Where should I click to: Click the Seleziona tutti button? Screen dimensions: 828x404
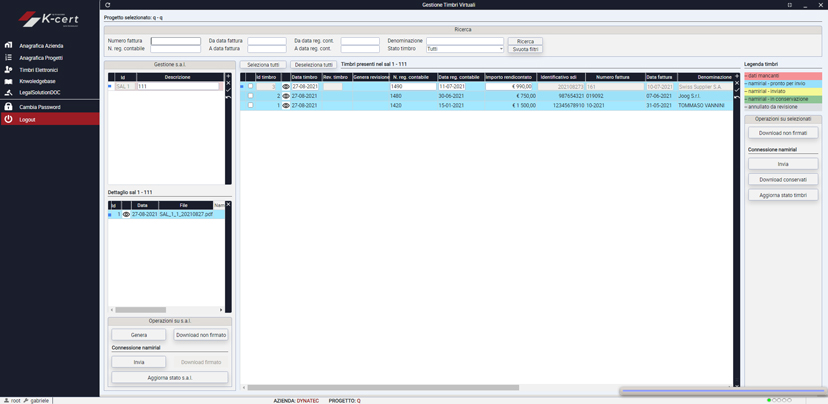pos(263,64)
